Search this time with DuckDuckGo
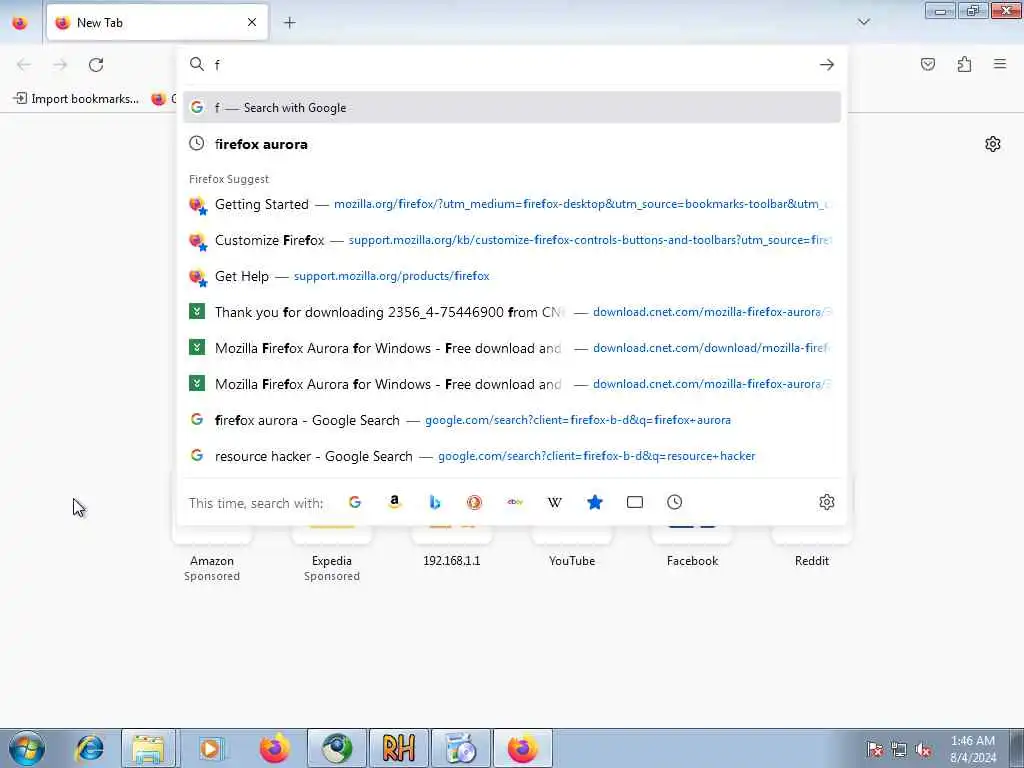The width and height of the screenshot is (1024, 768). click(474, 502)
